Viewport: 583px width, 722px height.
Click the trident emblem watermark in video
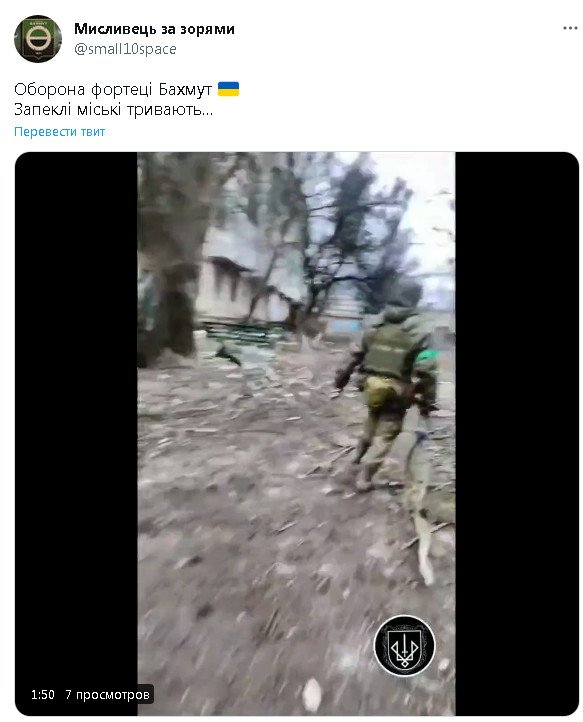pyautogui.click(x=404, y=645)
